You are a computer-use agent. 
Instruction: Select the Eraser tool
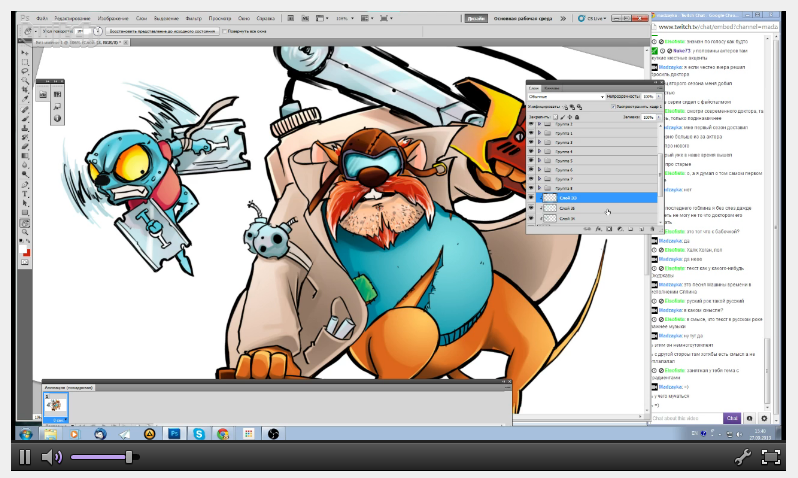click(x=24, y=147)
